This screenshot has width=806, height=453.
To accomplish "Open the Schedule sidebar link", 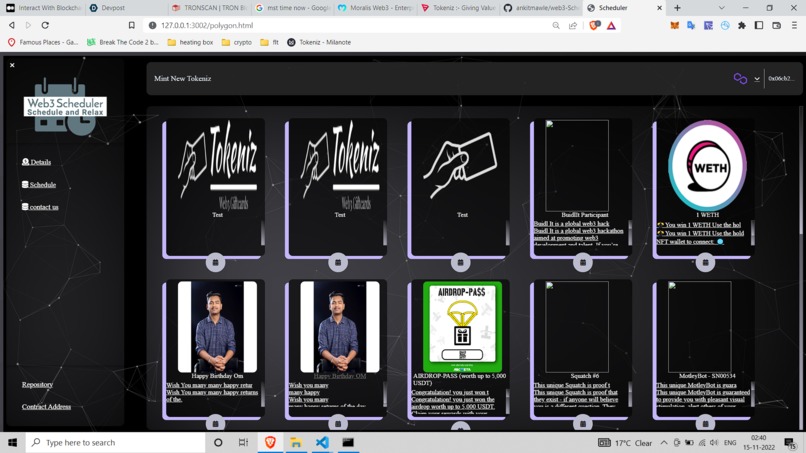I will coord(39,185).
